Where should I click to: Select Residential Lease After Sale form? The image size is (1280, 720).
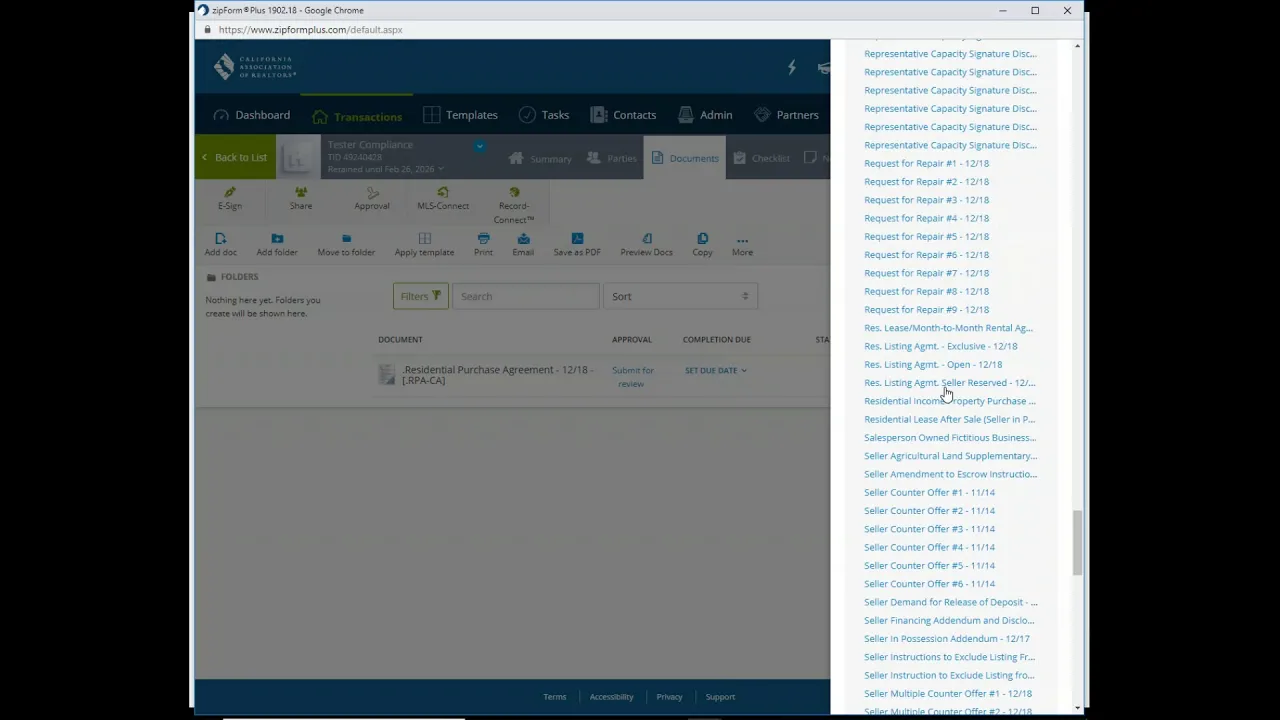click(x=949, y=419)
